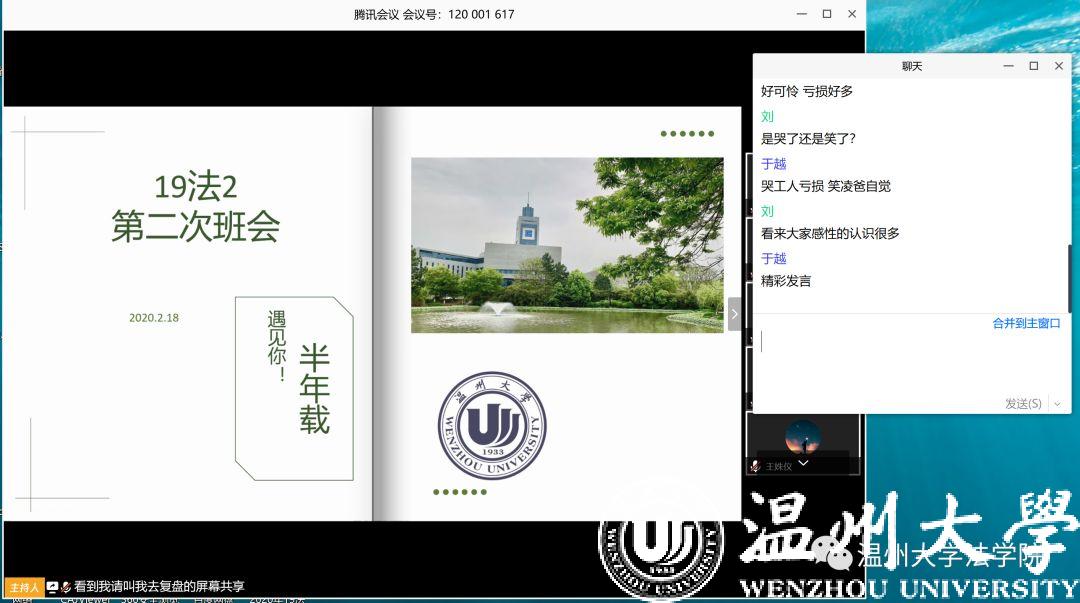Screen dimensions: 1080x603
Task: Click the chat window vertical scrollbar
Action: pos(1069,270)
